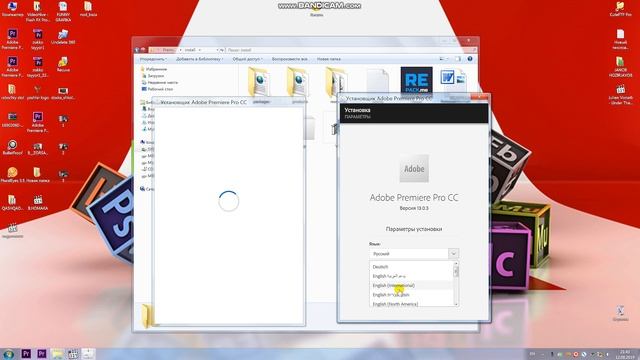Select the blank white file icon in Explorer
640x360 pixels.
tap(378, 81)
